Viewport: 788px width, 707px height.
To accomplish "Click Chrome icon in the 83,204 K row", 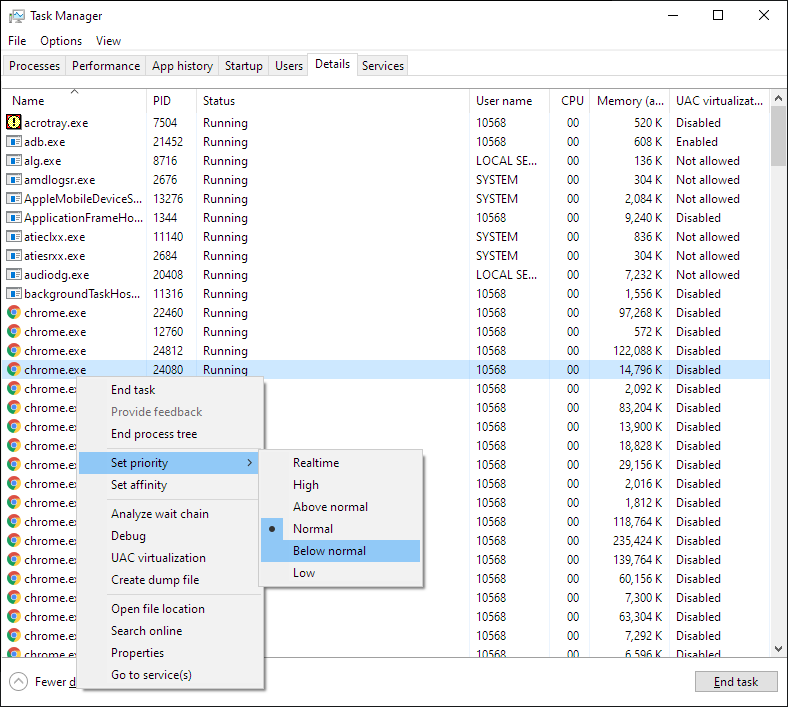I will tap(14, 408).
